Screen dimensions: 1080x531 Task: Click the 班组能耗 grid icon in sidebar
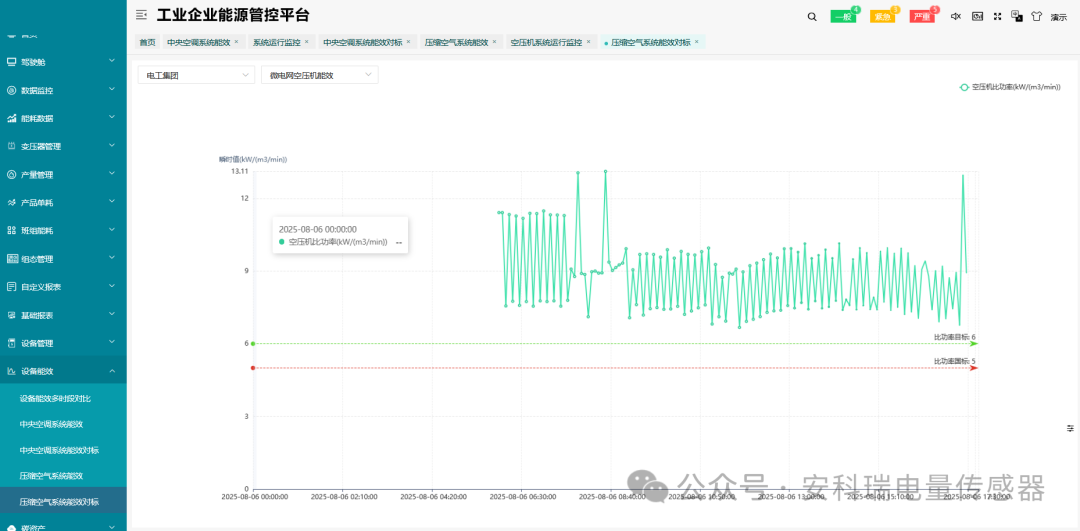click(11, 231)
